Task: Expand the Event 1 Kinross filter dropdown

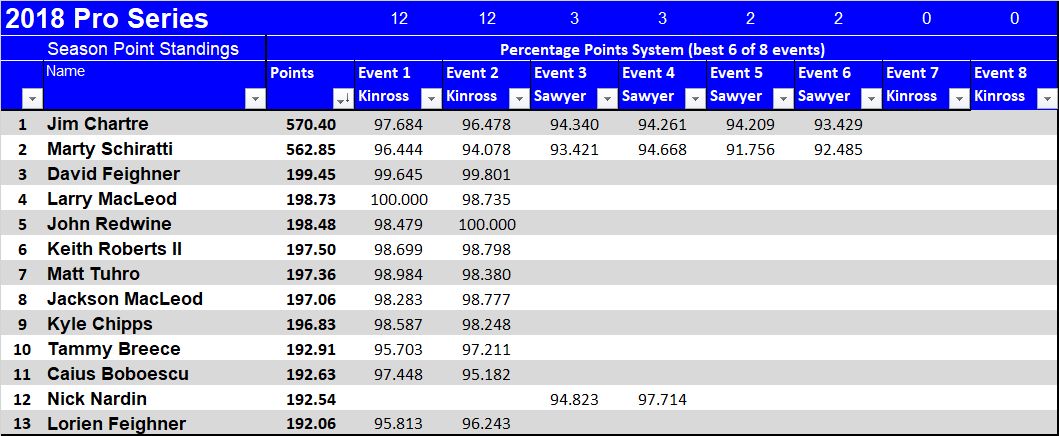Action: pos(431,98)
